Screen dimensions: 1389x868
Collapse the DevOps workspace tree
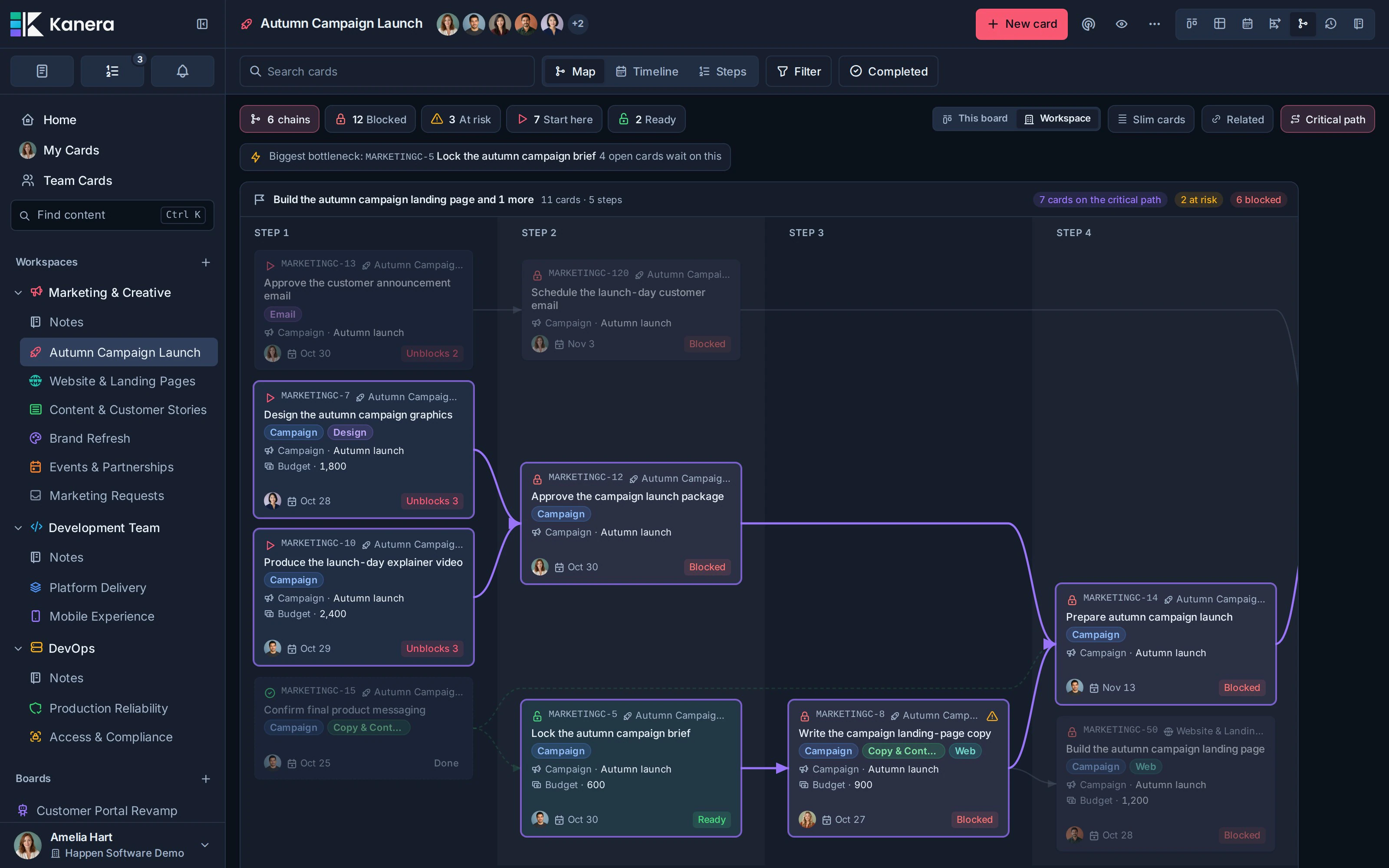[18, 648]
